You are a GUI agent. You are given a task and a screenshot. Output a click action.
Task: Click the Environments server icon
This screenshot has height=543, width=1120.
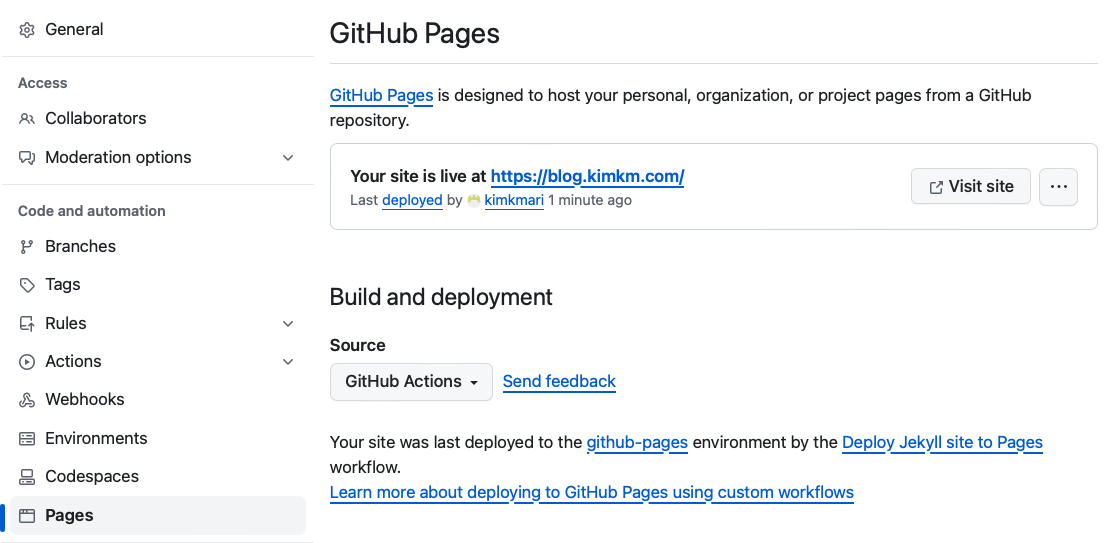(27, 439)
